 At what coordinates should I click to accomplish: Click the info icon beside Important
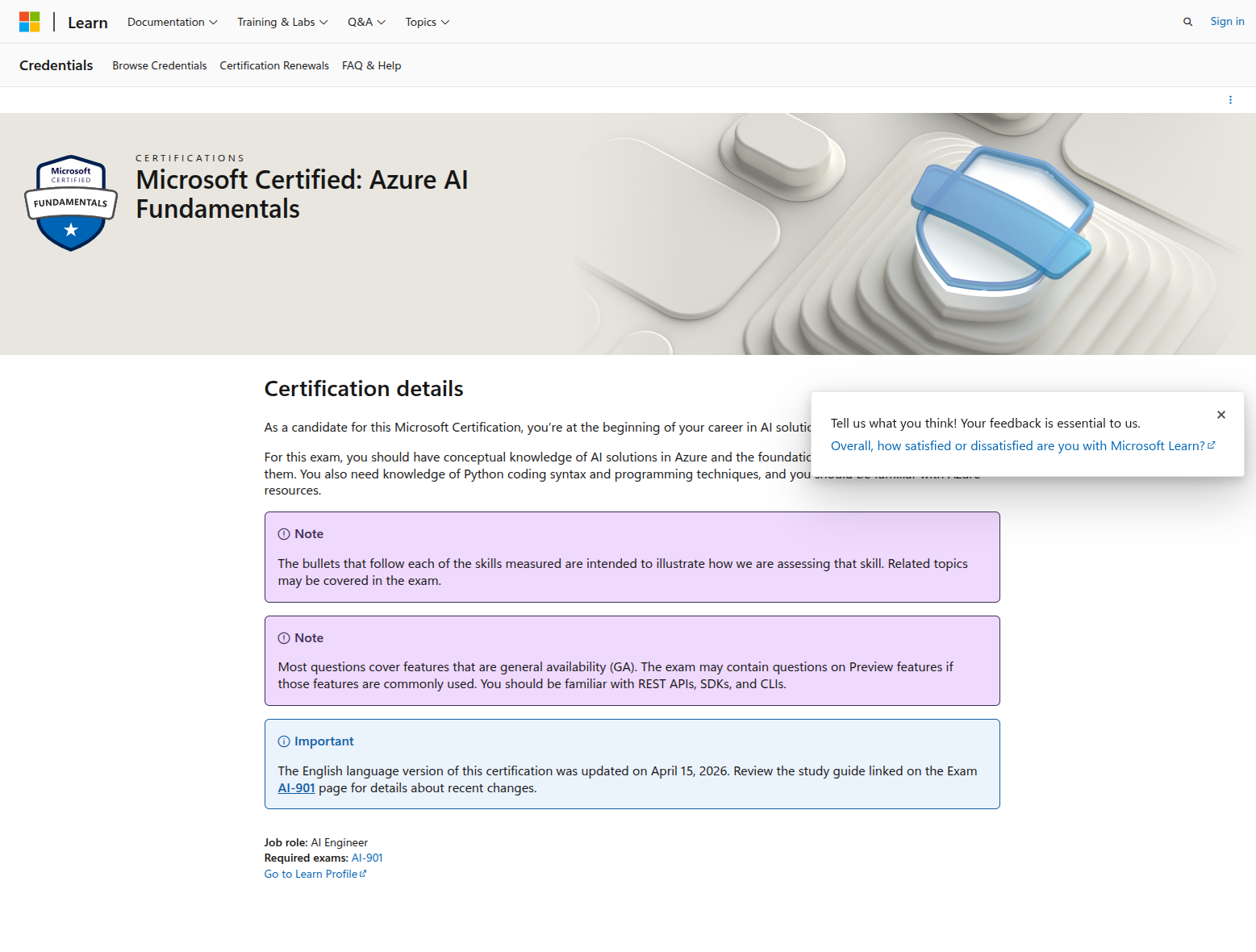[x=284, y=741]
